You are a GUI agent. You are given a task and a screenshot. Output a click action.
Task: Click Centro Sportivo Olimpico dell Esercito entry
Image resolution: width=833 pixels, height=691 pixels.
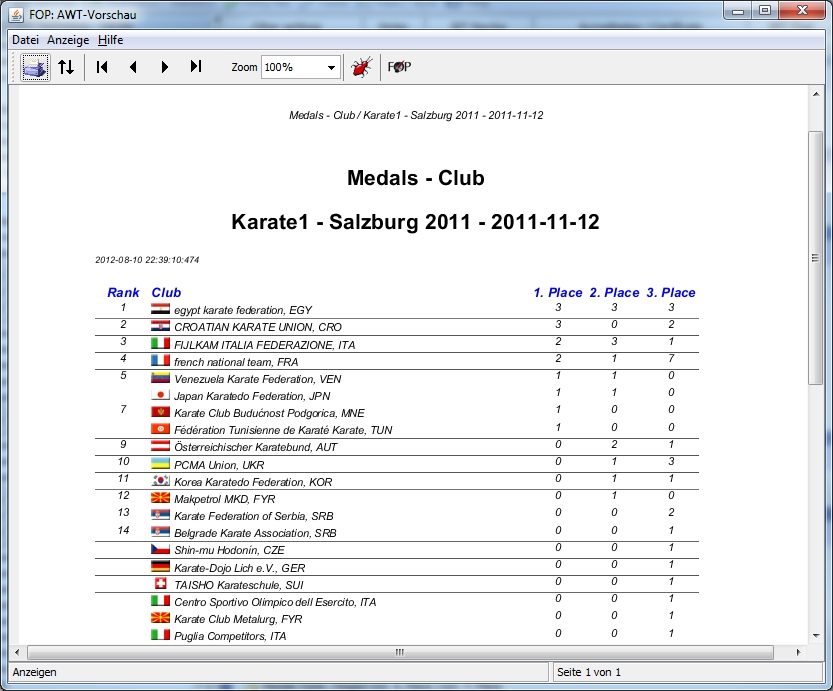[275, 602]
